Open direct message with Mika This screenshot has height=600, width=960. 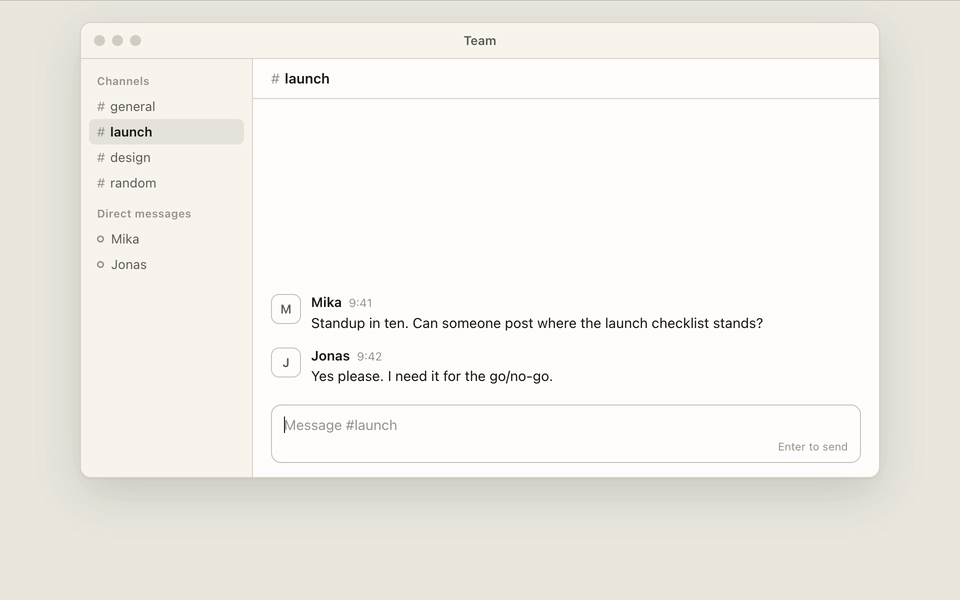166,239
